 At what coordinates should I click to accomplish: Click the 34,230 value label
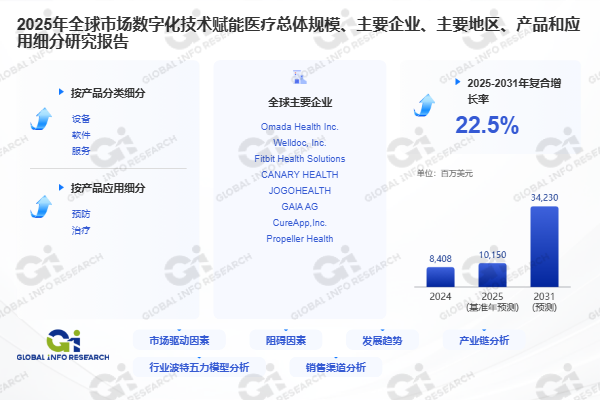[x=545, y=198]
